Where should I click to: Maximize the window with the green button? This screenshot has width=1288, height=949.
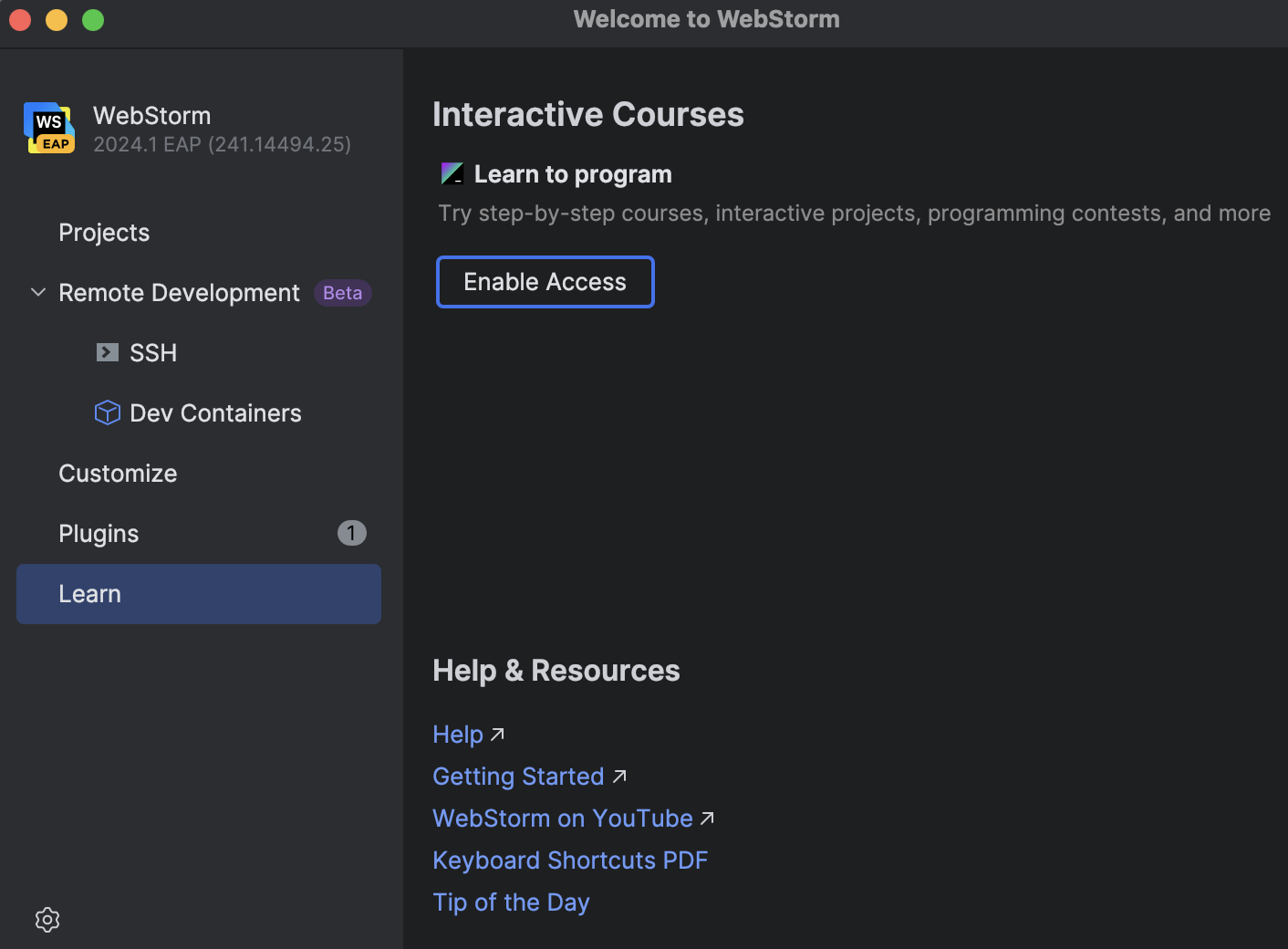click(x=93, y=20)
